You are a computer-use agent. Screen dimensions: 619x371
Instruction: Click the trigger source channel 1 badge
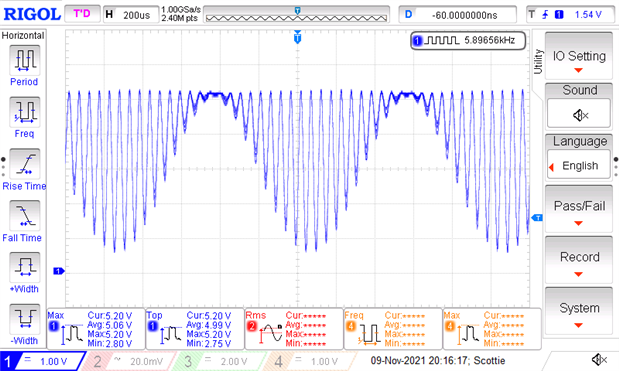pyautogui.click(x=559, y=15)
